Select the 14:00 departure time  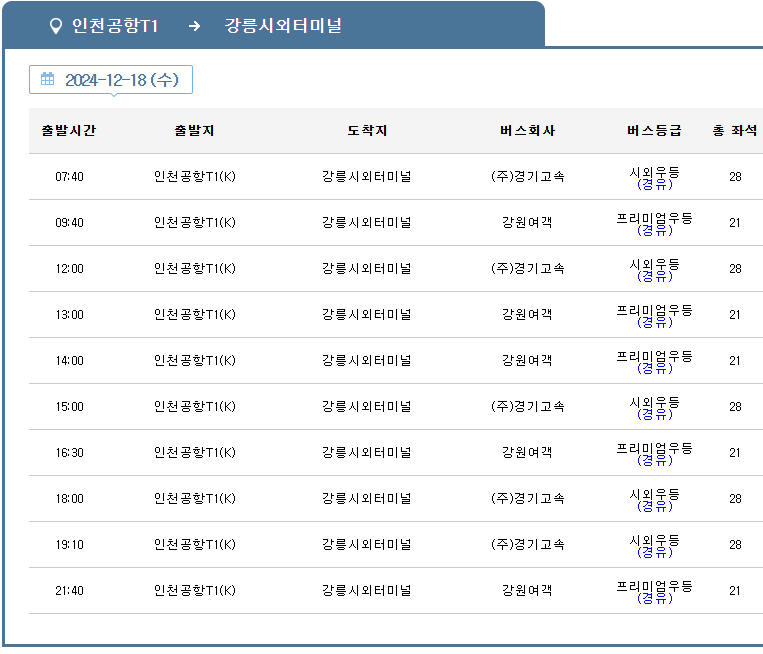tap(69, 361)
